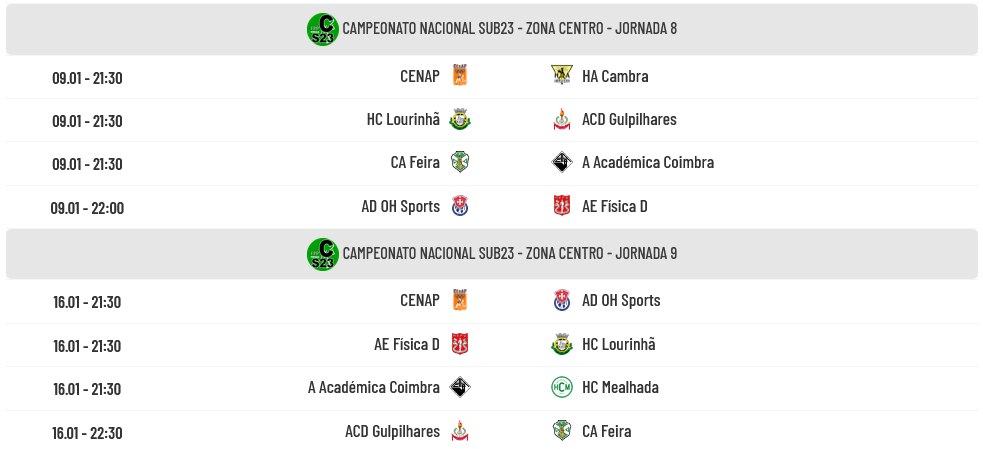This screenshot has height=449, width=983.
Task: Click the orange CENAP crest in Jornada 8
Action: (460, 76)
